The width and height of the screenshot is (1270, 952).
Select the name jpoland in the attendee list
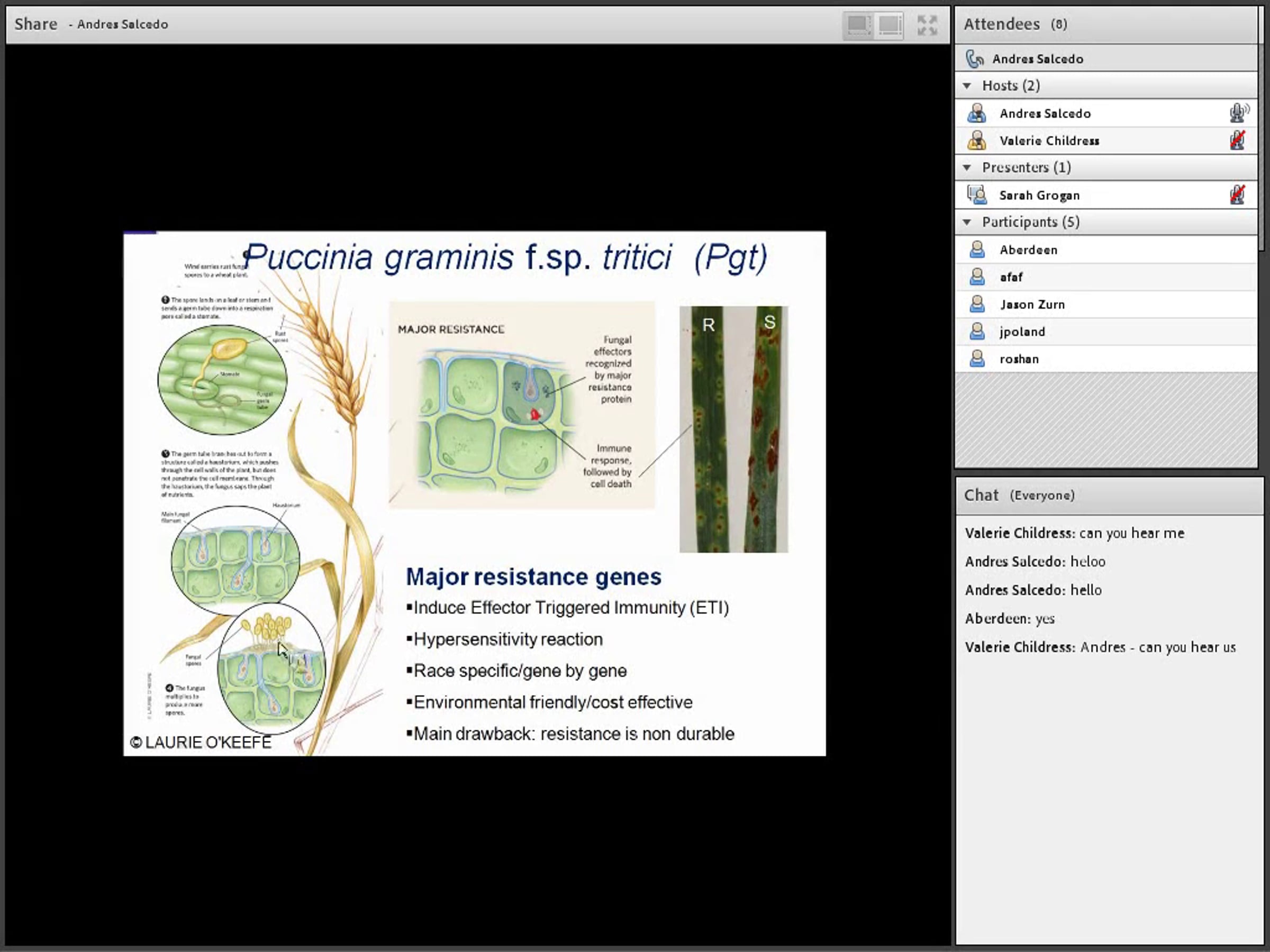tap(1022, 332)
